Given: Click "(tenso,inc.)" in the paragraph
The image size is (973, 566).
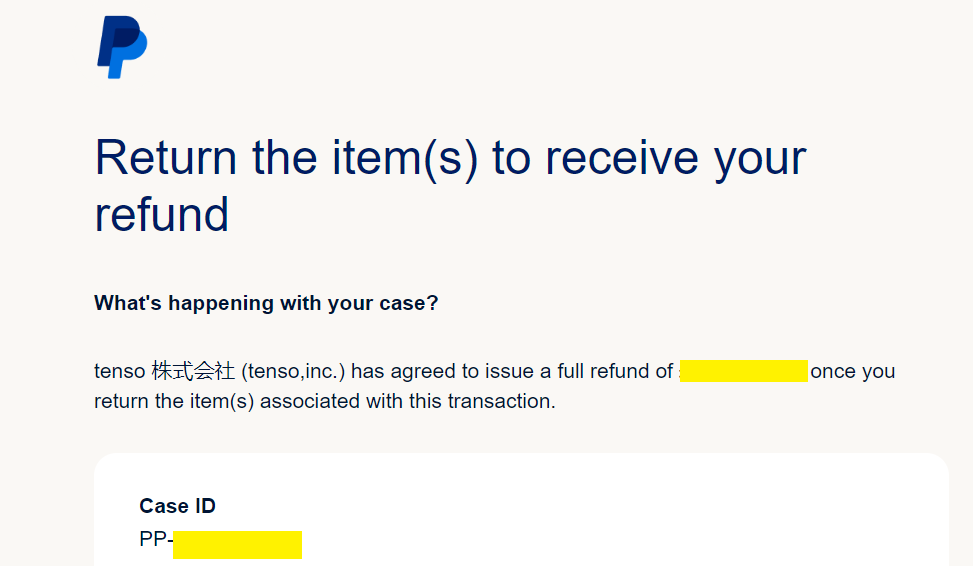Looking at the screenshot, I should 293,372.
